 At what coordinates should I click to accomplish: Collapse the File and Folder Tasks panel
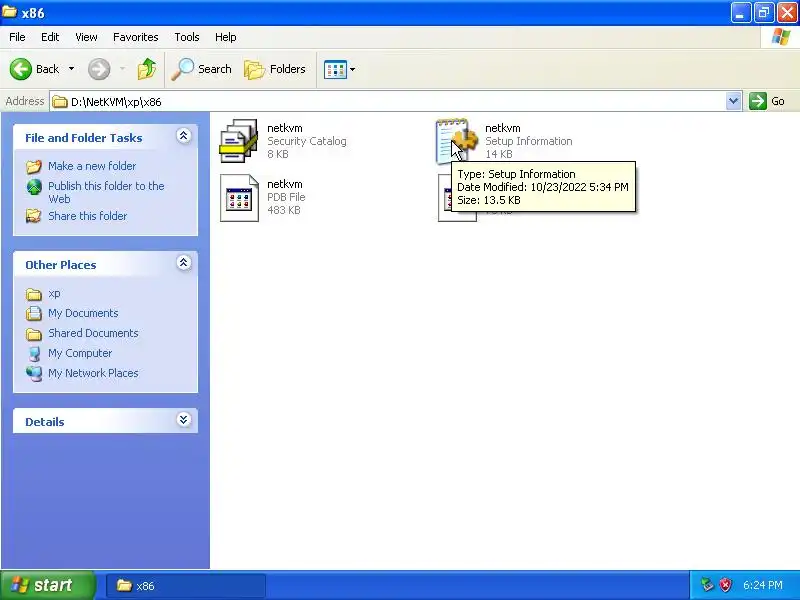point(184,136)
